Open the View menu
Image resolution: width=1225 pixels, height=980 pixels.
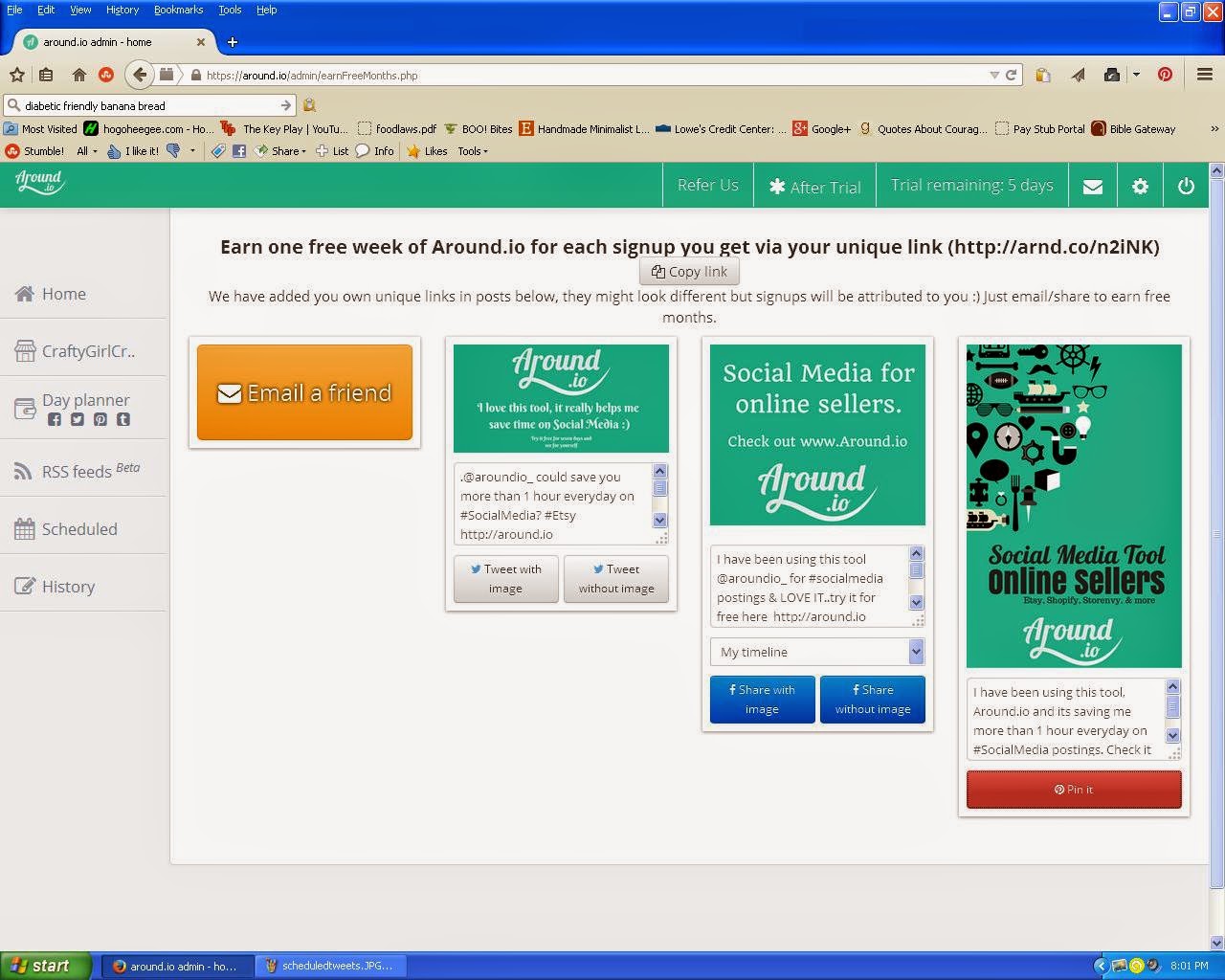[x=80, y=10]
